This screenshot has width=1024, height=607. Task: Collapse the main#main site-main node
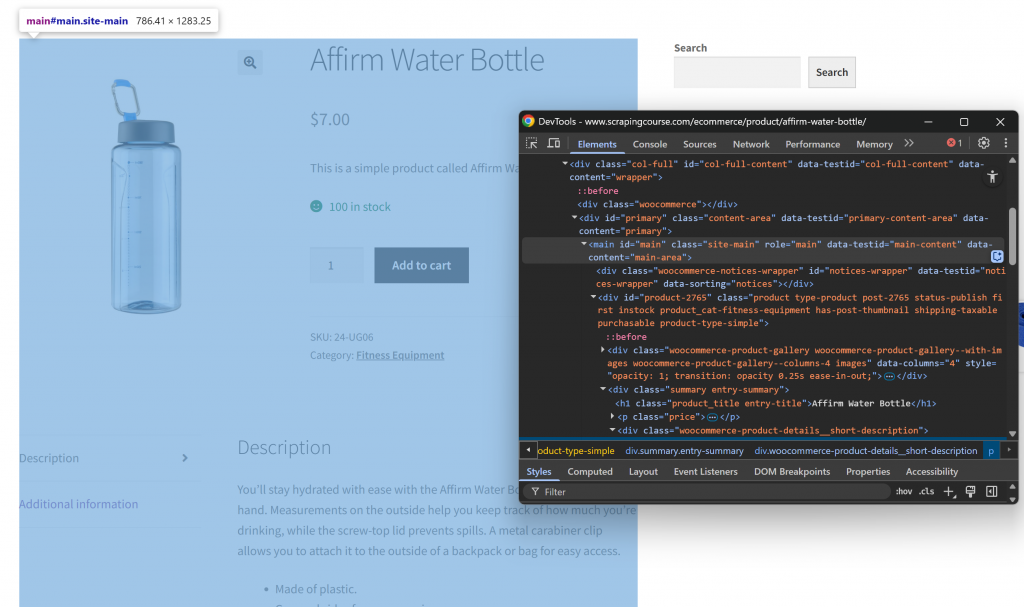(584, 244)
